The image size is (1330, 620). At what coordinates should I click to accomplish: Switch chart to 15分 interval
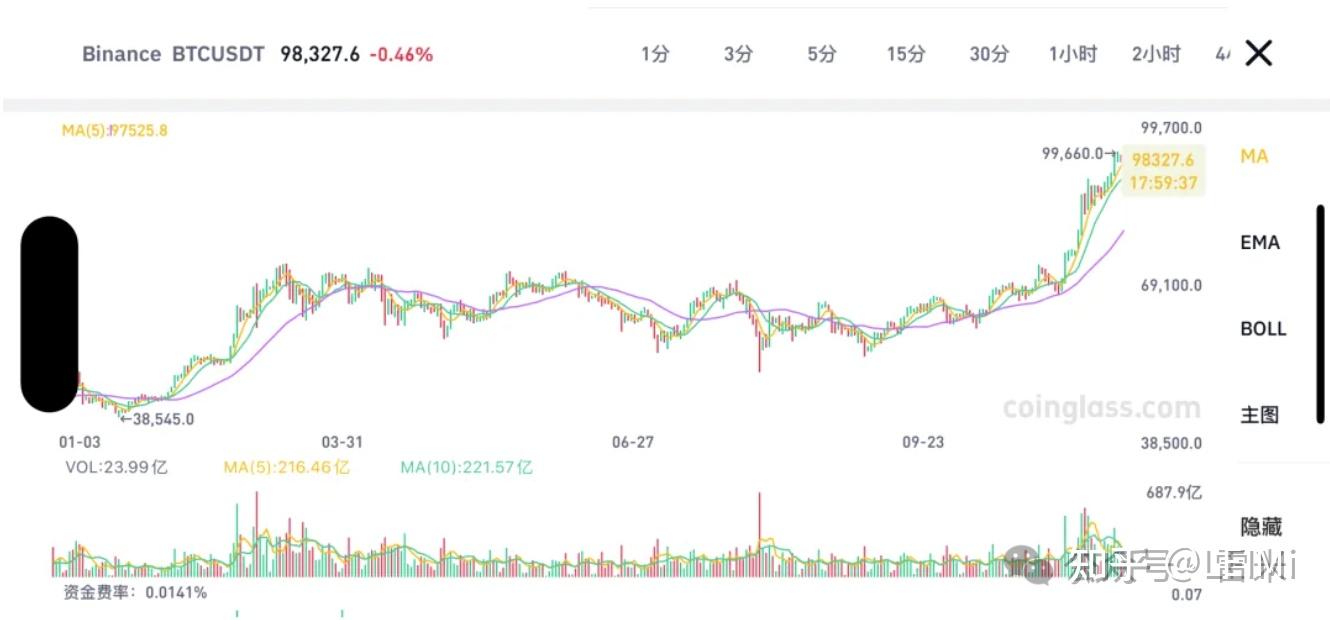tap(905, 54)
